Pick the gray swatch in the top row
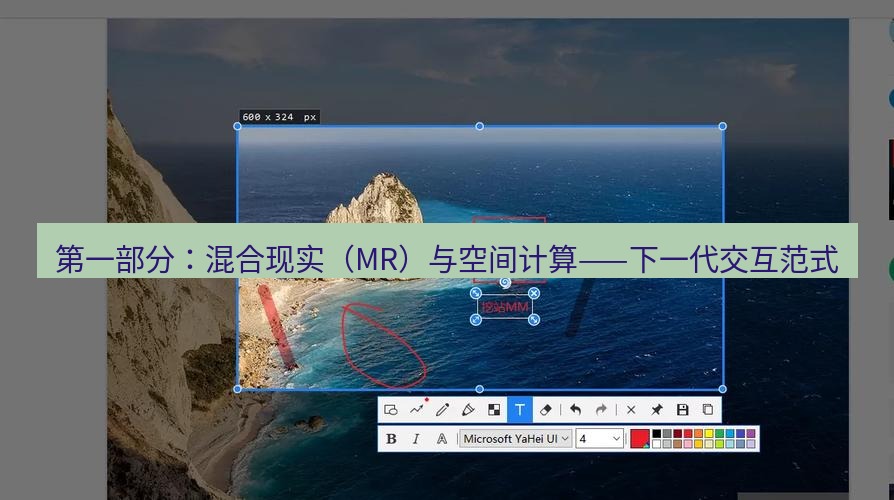The width and height of the screenshot is (894, 500). click(x=667, y=433)
